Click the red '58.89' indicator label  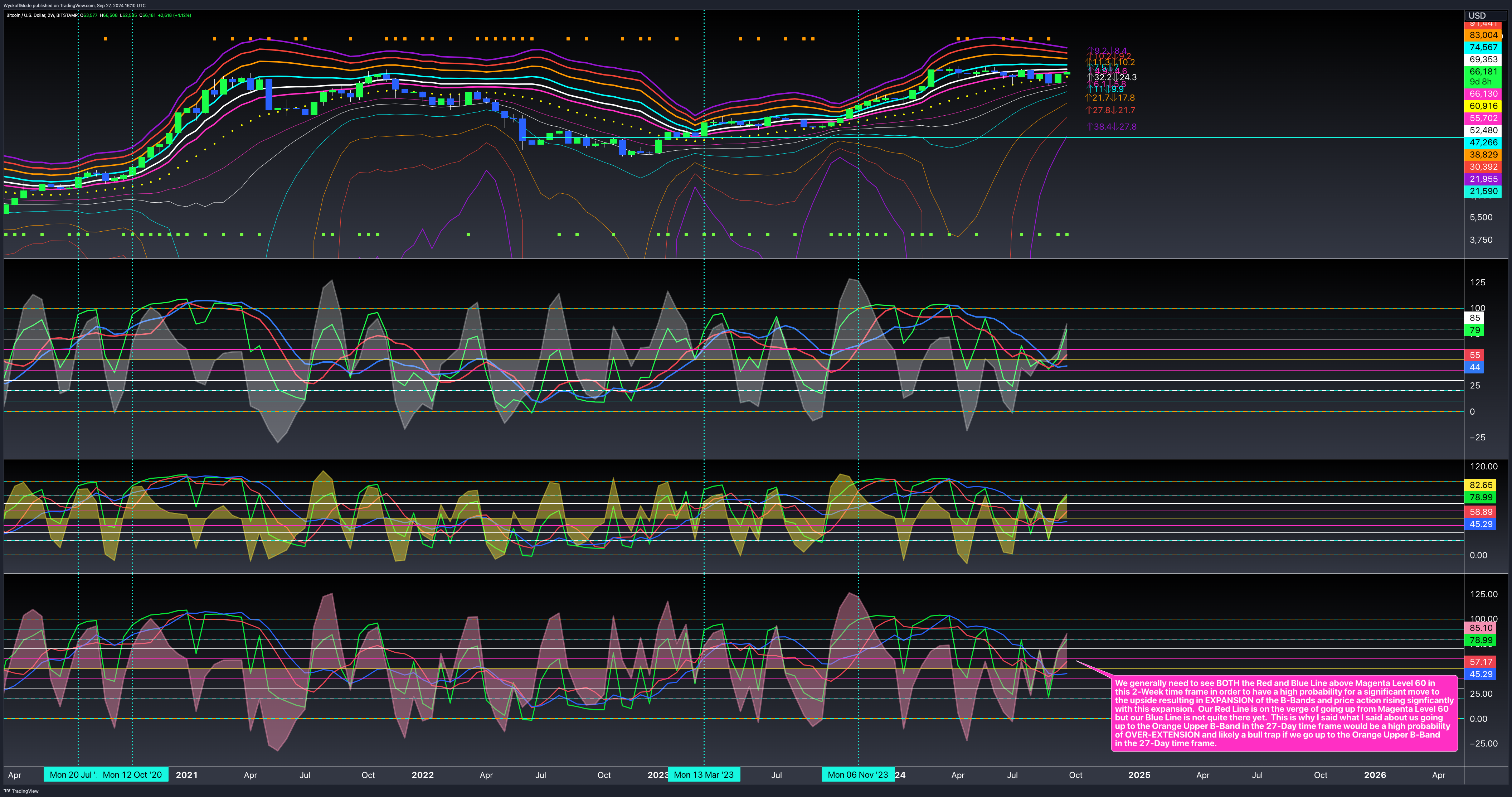click(x=1481, y=512)
